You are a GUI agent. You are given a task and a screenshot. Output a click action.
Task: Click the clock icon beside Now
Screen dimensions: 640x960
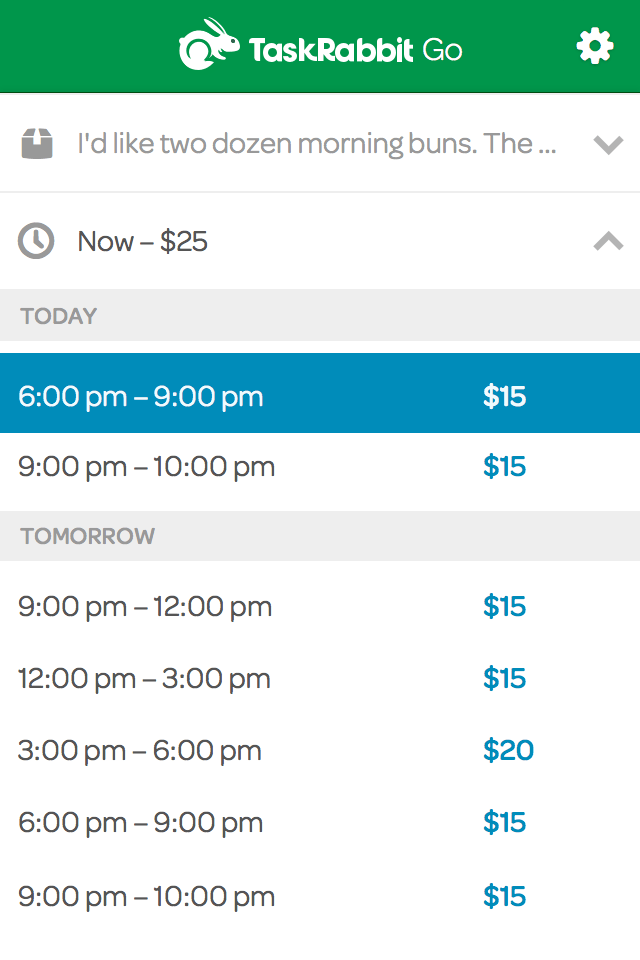tap(37, 241)
